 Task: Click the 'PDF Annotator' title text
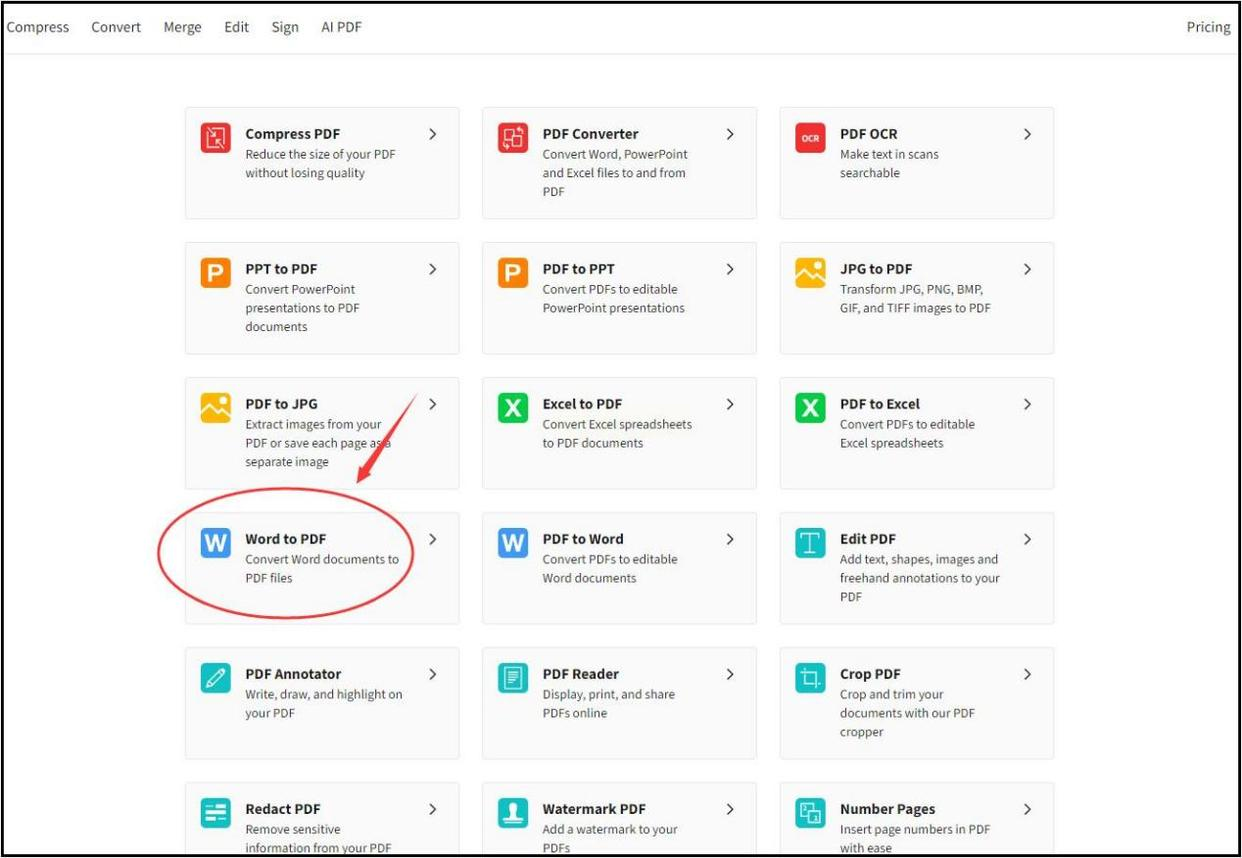[293, 674]
